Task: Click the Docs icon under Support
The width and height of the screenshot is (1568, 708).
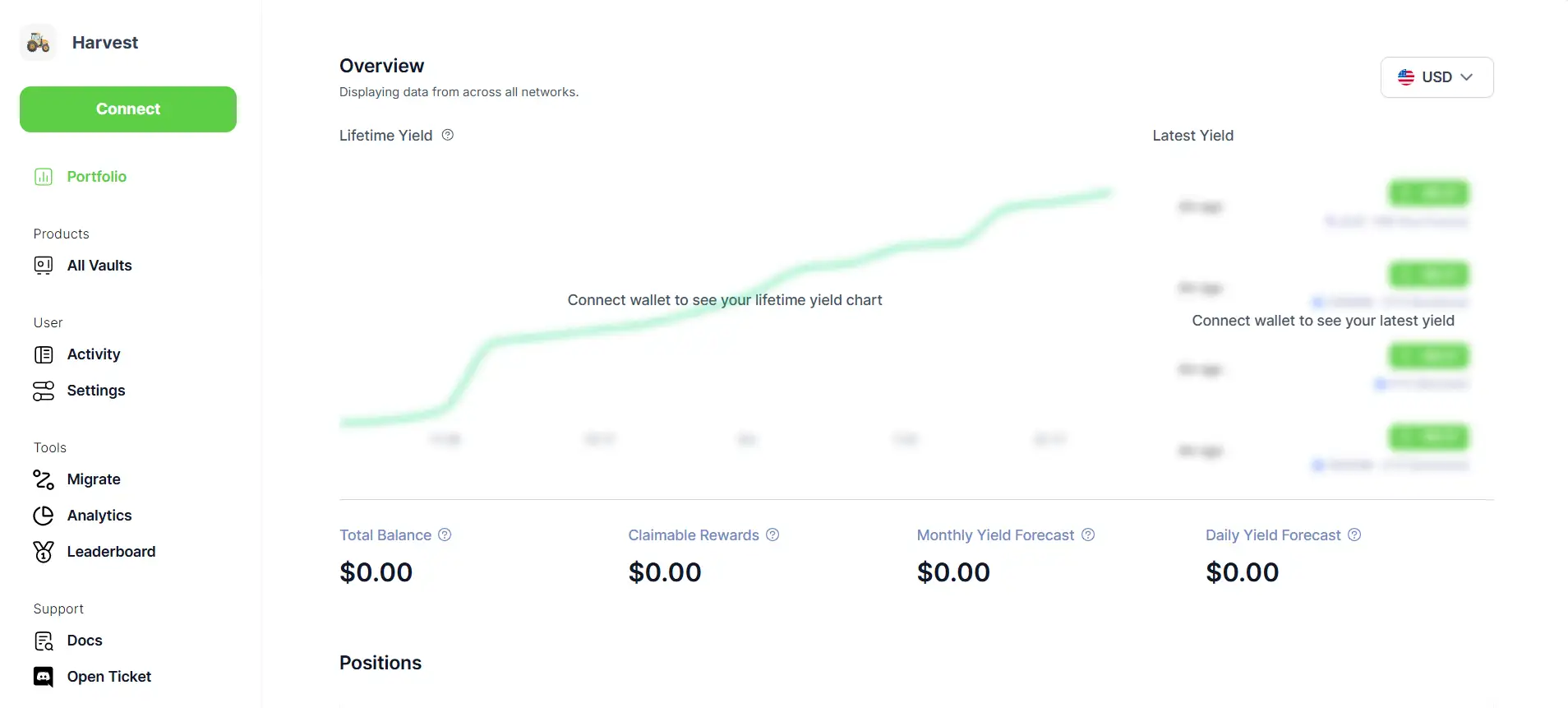Action: click(44, 641)
